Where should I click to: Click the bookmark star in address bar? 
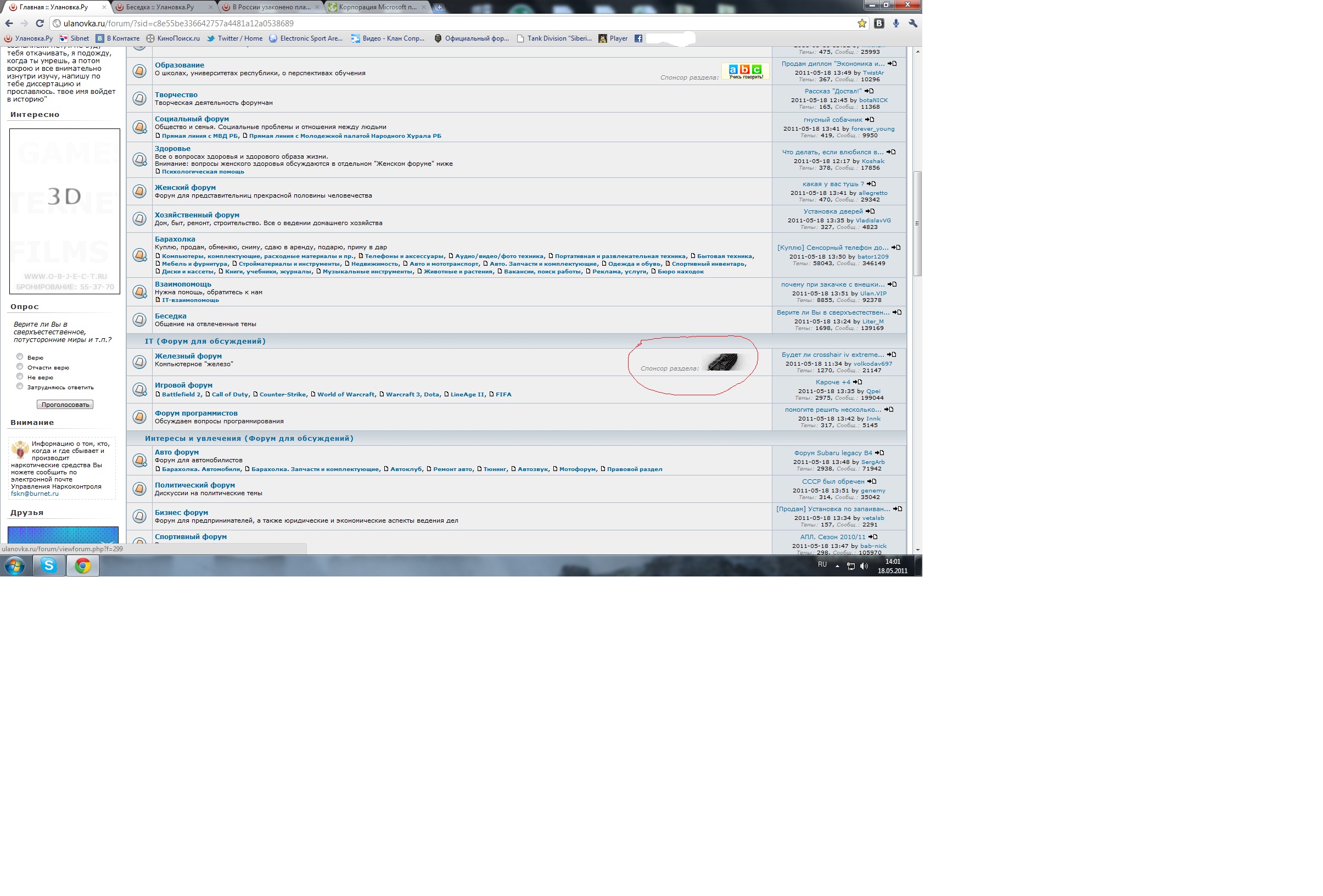861,24
